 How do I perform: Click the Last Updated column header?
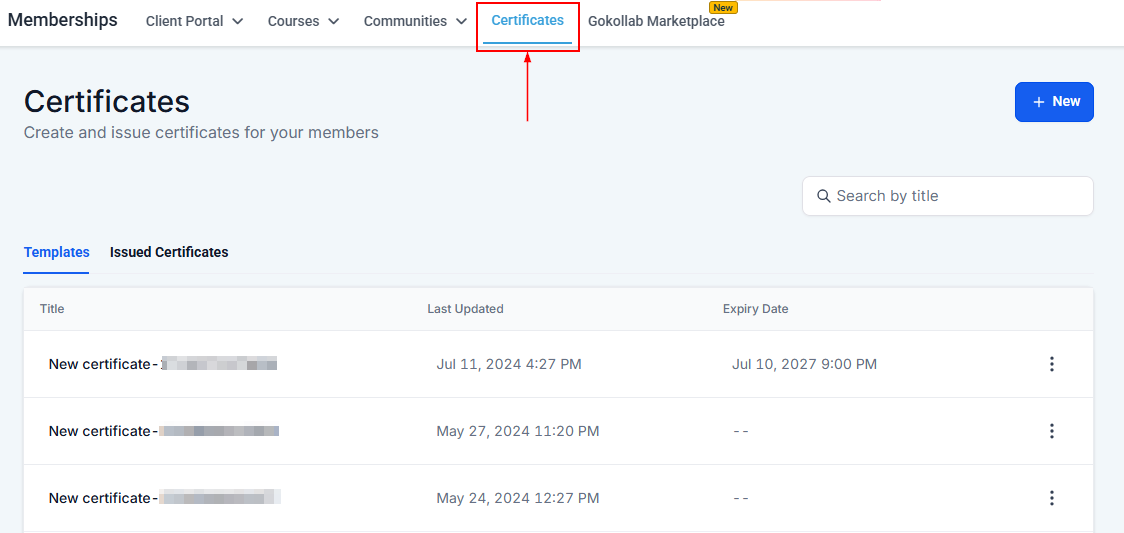[465, 309]
